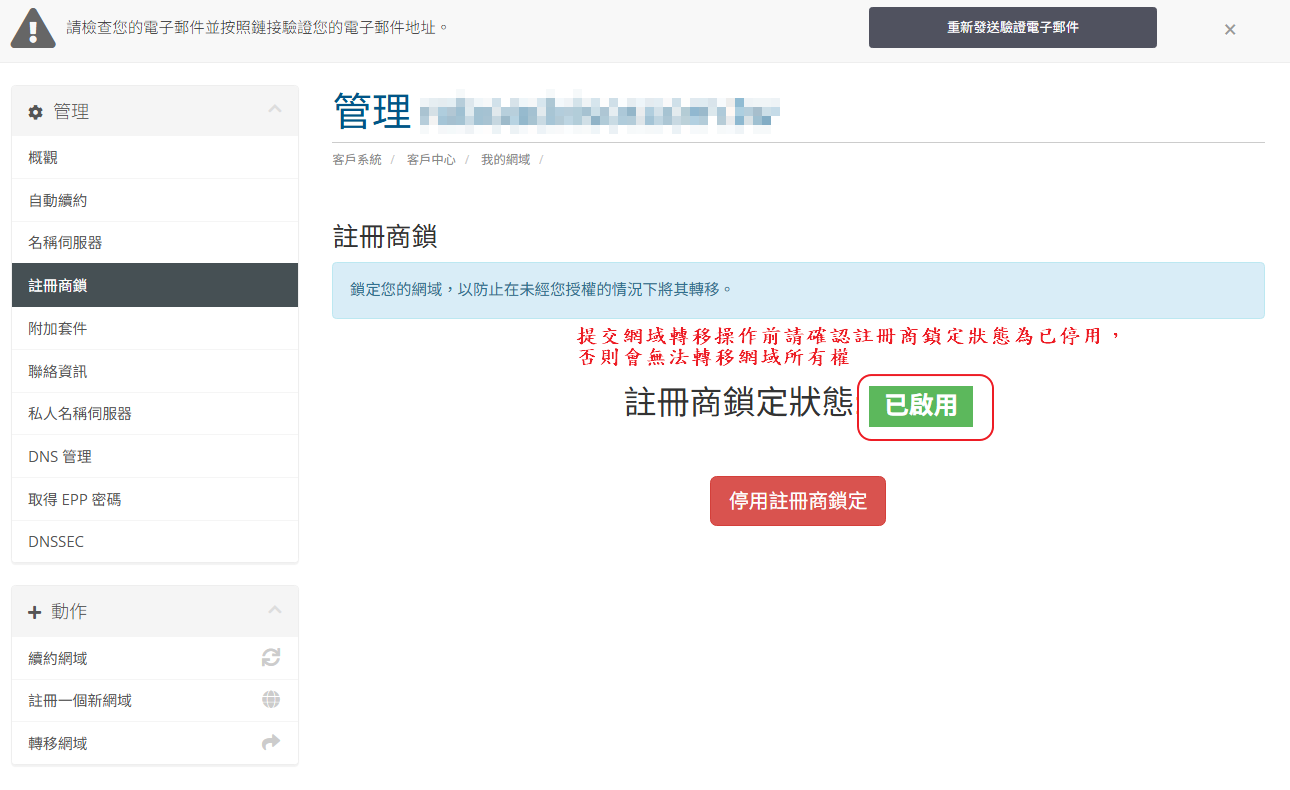Go to 自動續約 settings
This screenshot has width=1290, height=790.
[x=58, y=200]
